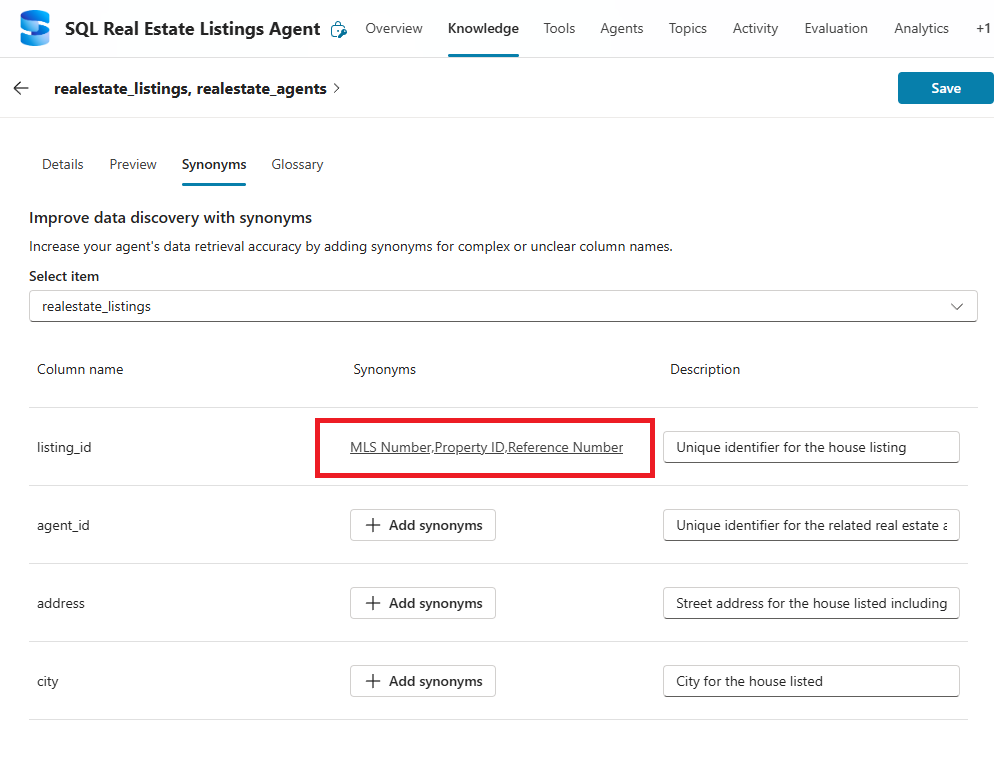Screen dimensions: 994x761
Task: Switch to the Glossary tab
Action: click(297, 164)
